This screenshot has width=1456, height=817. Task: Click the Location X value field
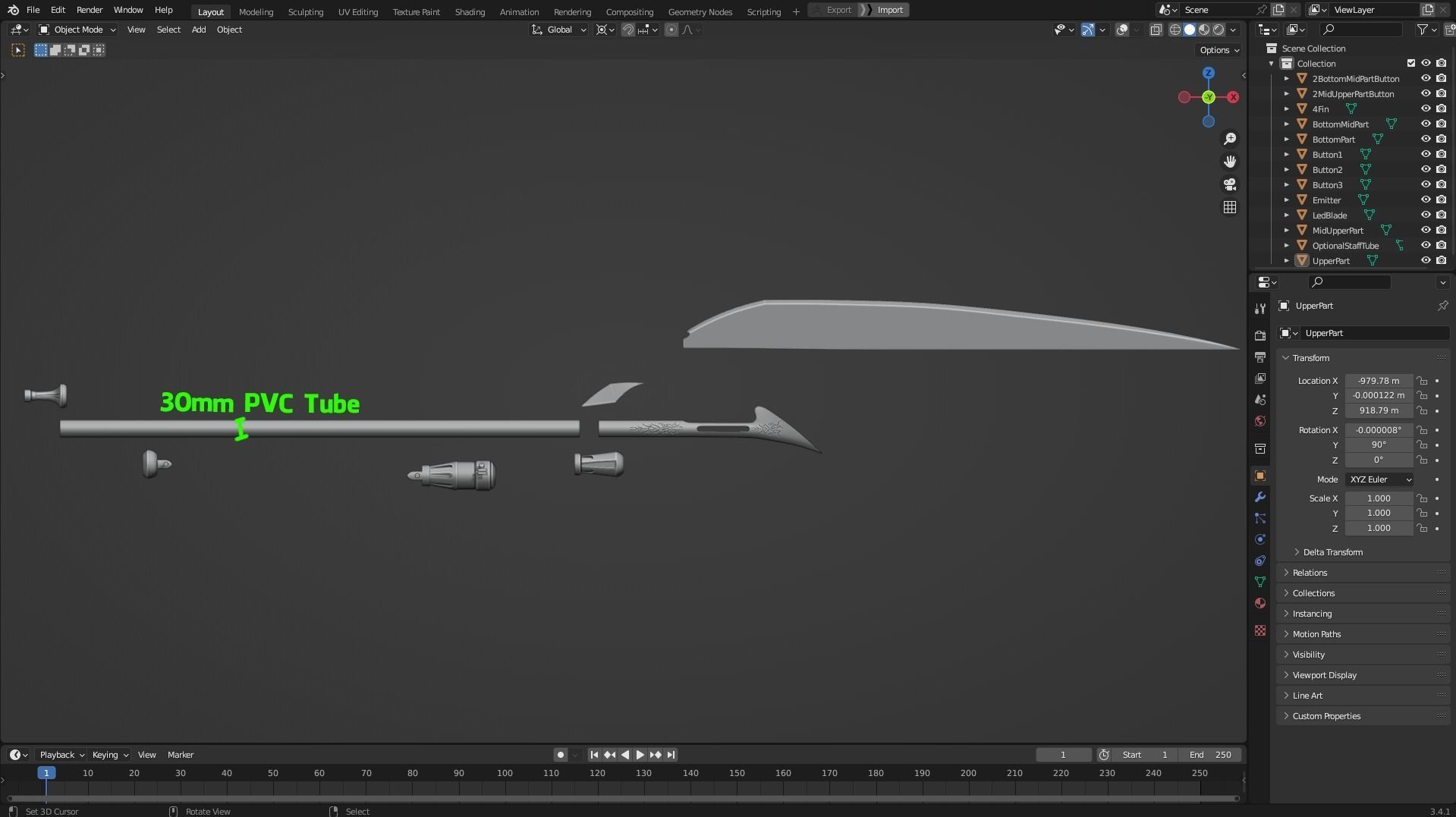[x=1378, y=381]
